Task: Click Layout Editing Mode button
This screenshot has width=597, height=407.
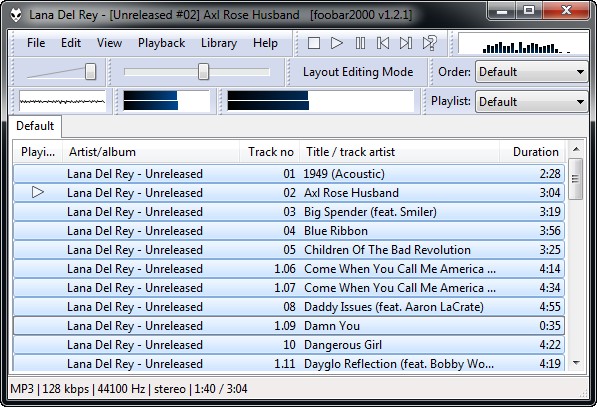Action: 358,72
